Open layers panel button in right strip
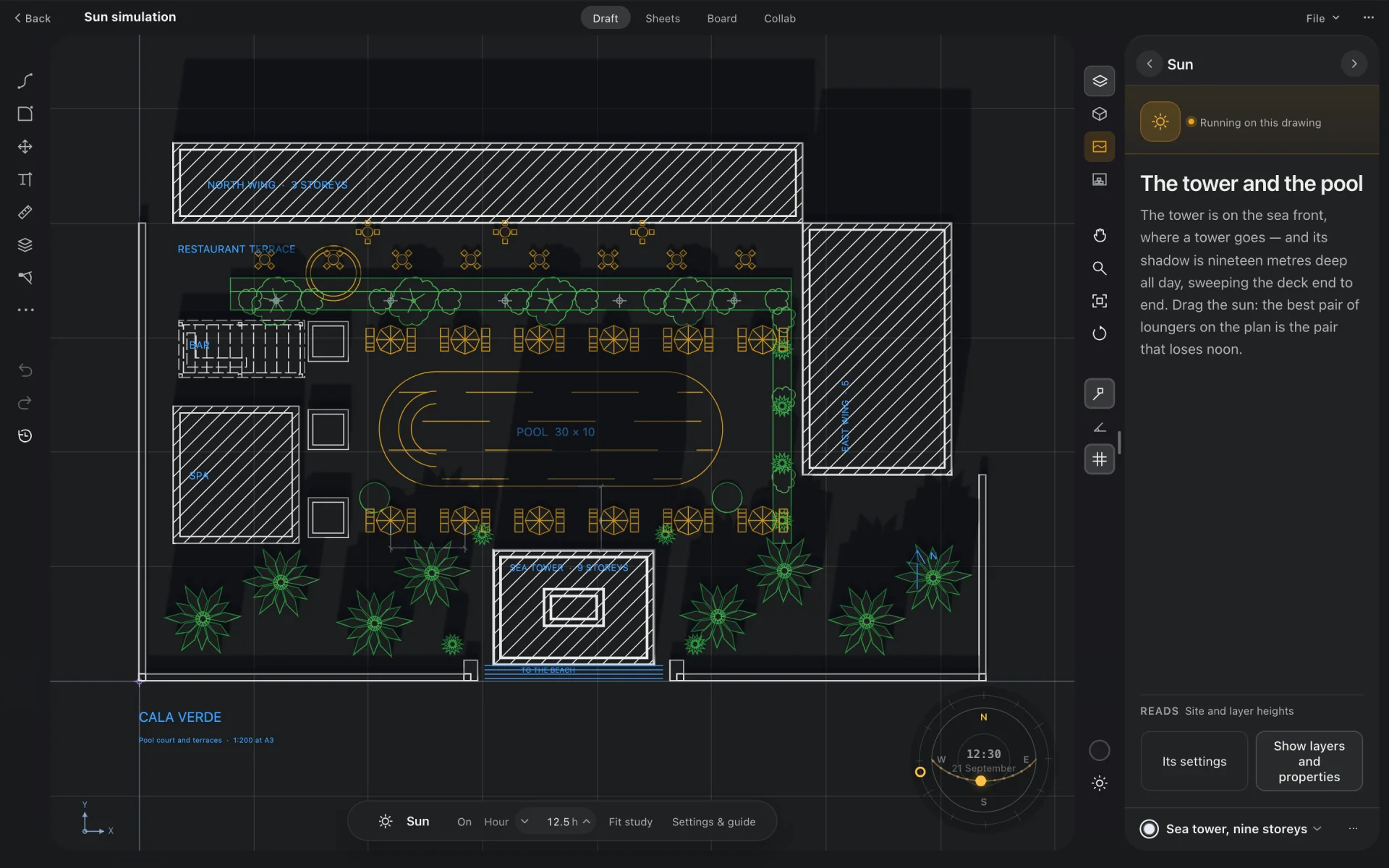Viewport: 1389px width, 868px height. click(1099, 81)
